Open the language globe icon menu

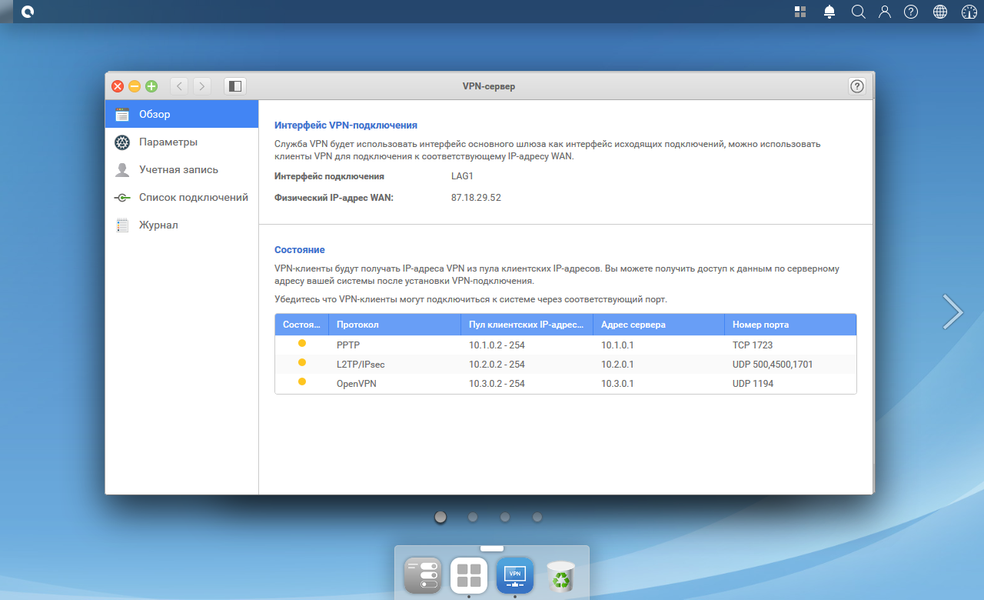coord(939,11)
